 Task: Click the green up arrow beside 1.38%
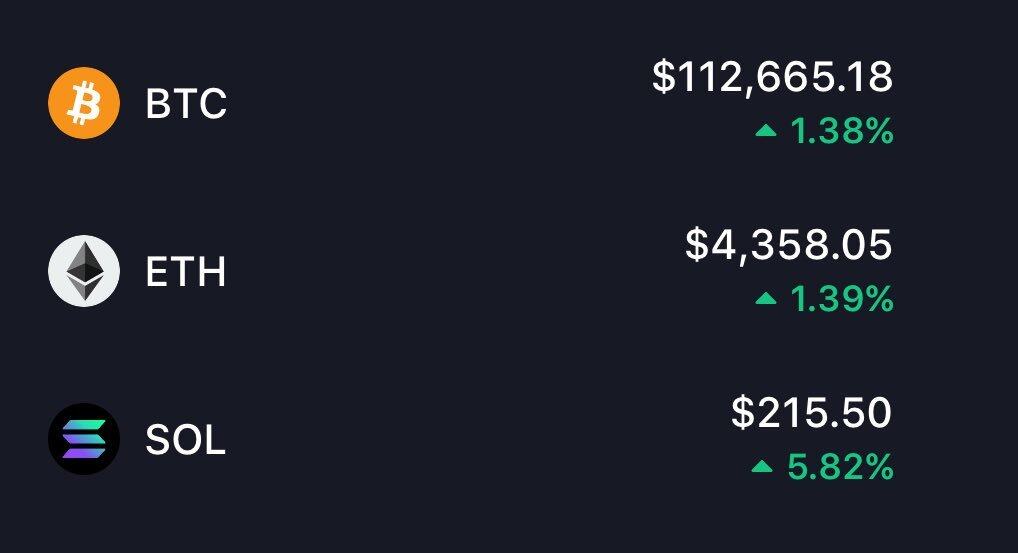766,131
